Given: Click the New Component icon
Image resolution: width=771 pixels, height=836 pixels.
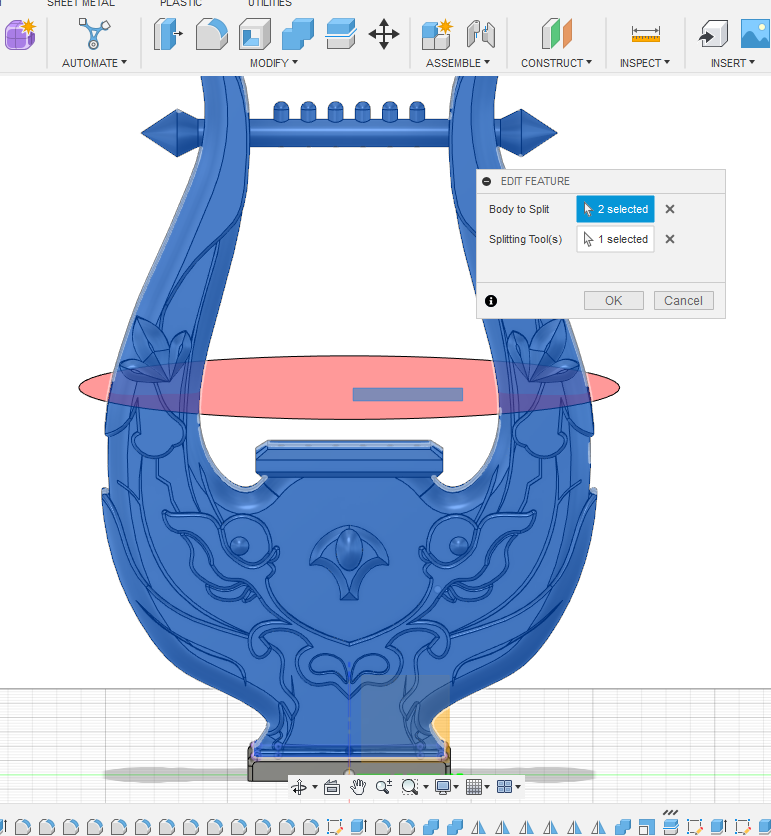Looking at the screenshot, I should click(x=437, y=34).
